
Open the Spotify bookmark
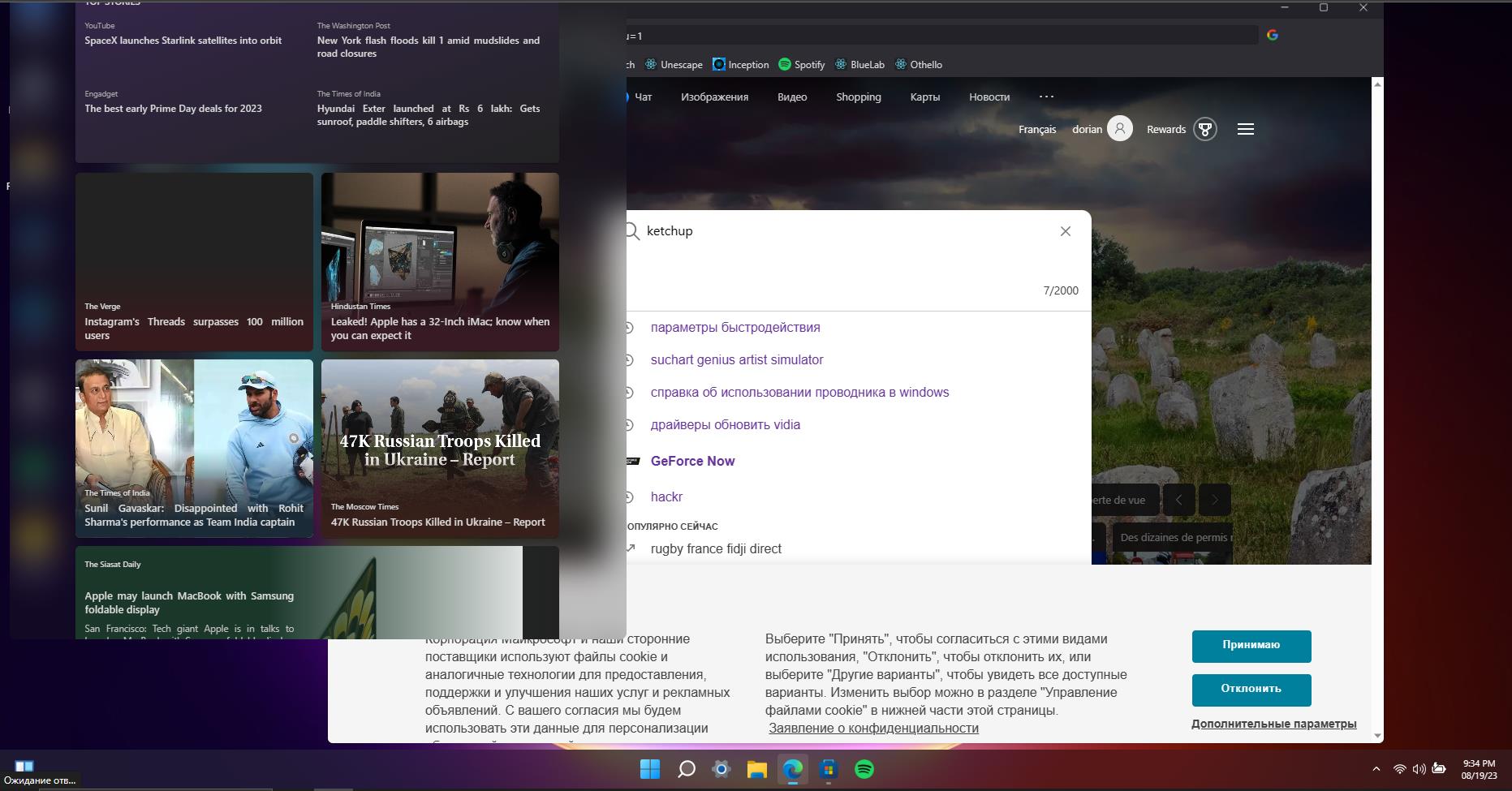[801, 65]
